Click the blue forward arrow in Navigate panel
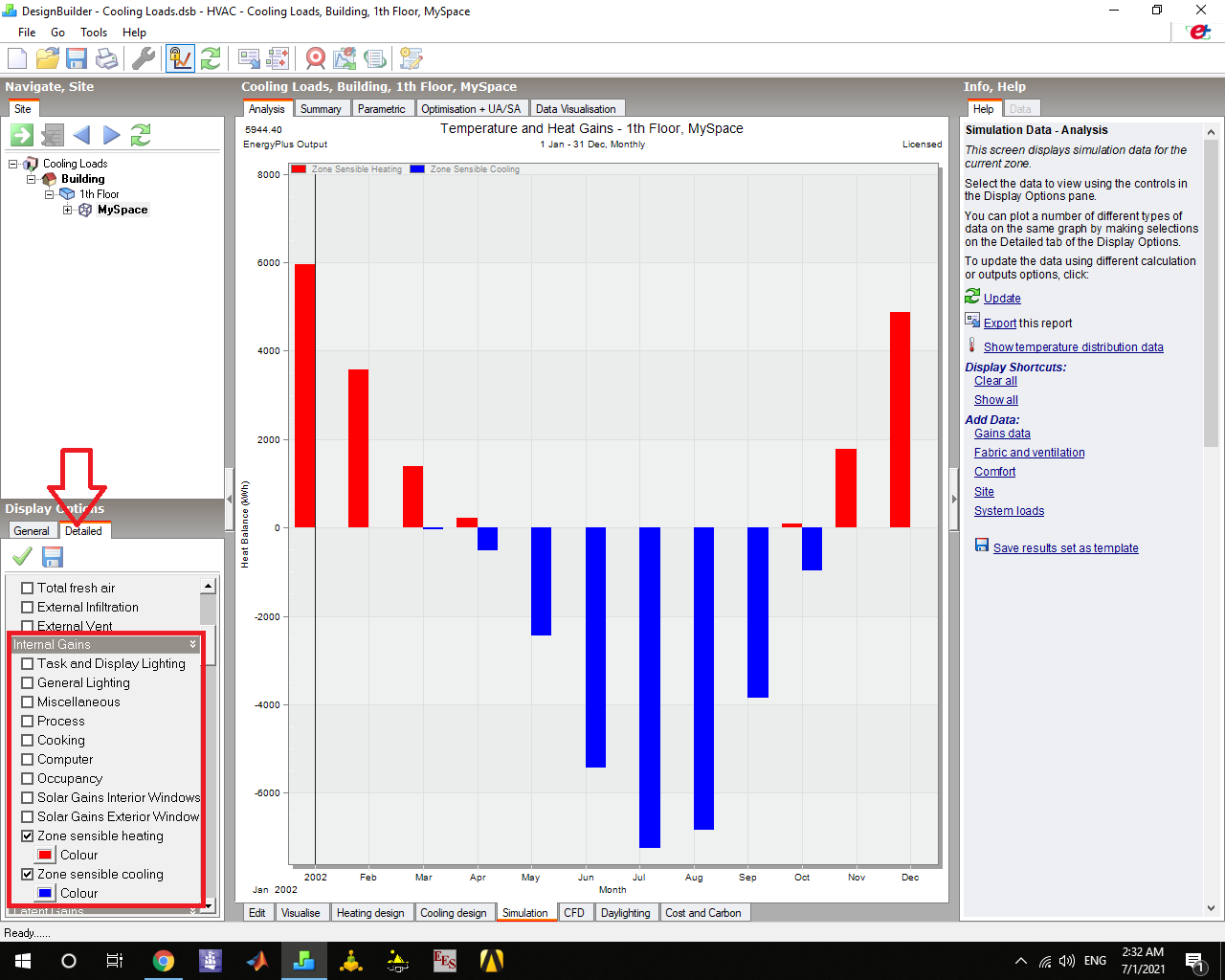The image size is (1225, 980). (x=111, y=135)
